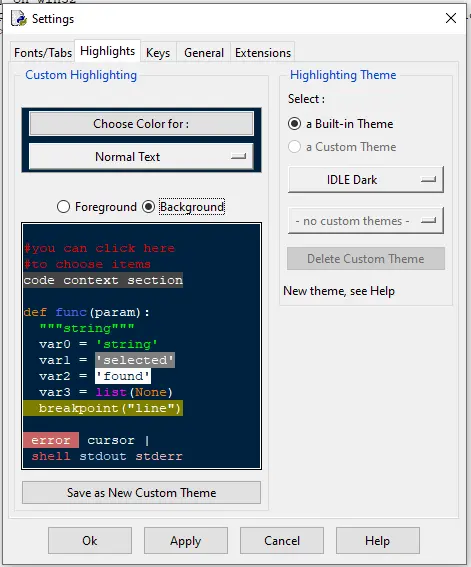Viewport: 471px width, 567px height.
Task: Click Save as New Custom Theme
Action: (141, 493)
